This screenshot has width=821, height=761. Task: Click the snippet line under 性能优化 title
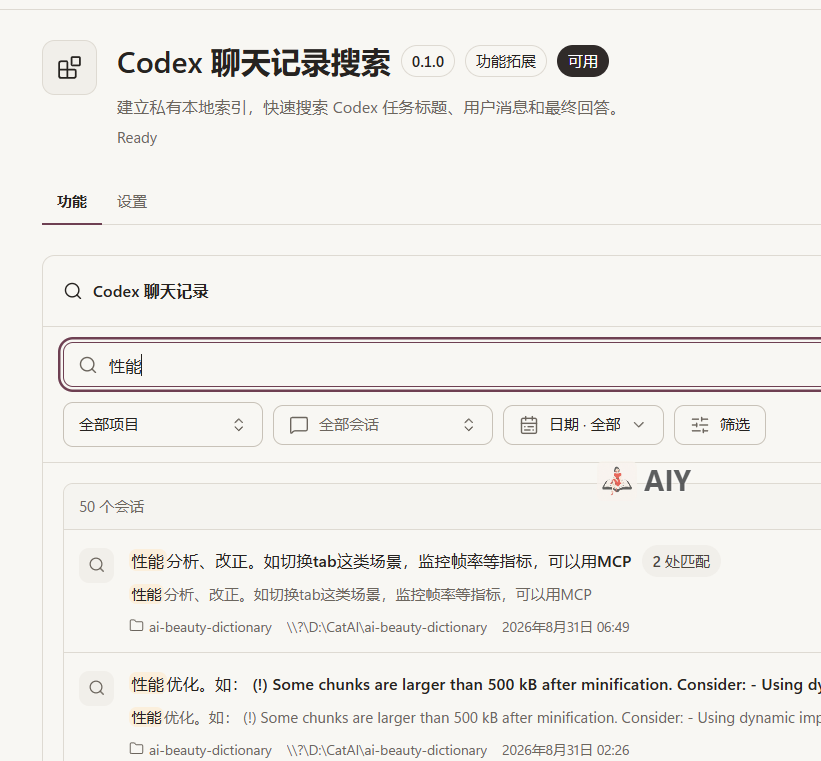pos(475,718)
